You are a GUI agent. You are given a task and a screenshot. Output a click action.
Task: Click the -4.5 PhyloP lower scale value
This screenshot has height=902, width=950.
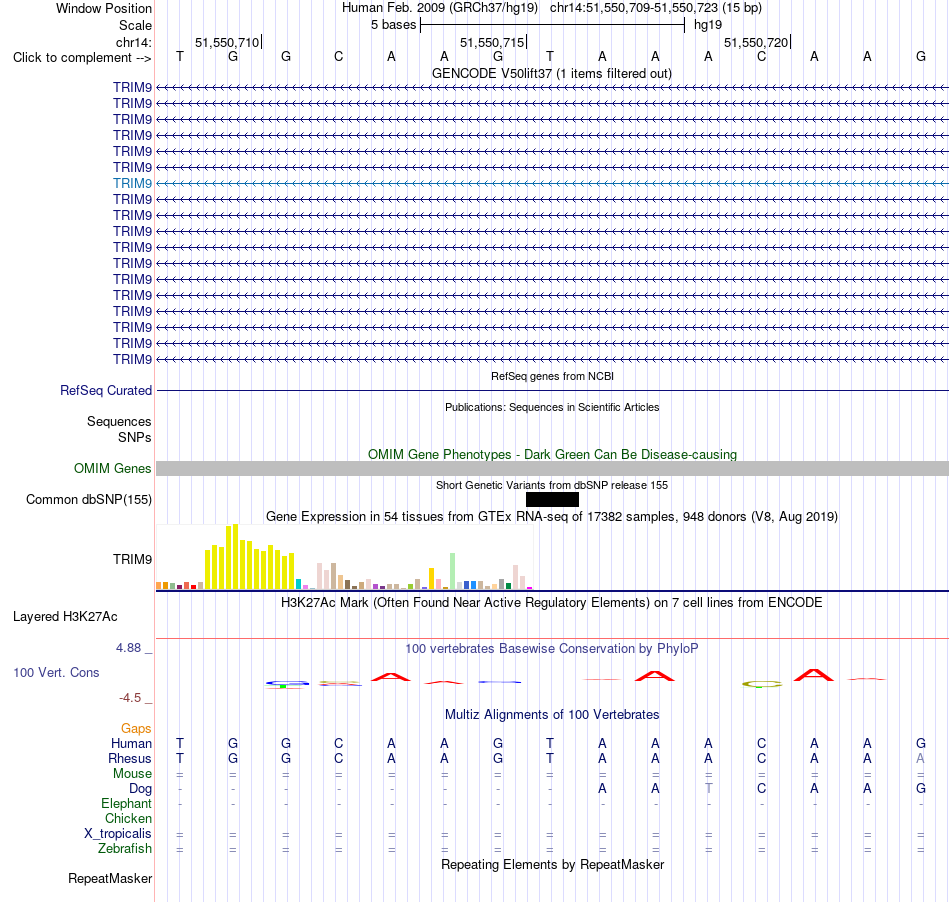coord(130,698)
